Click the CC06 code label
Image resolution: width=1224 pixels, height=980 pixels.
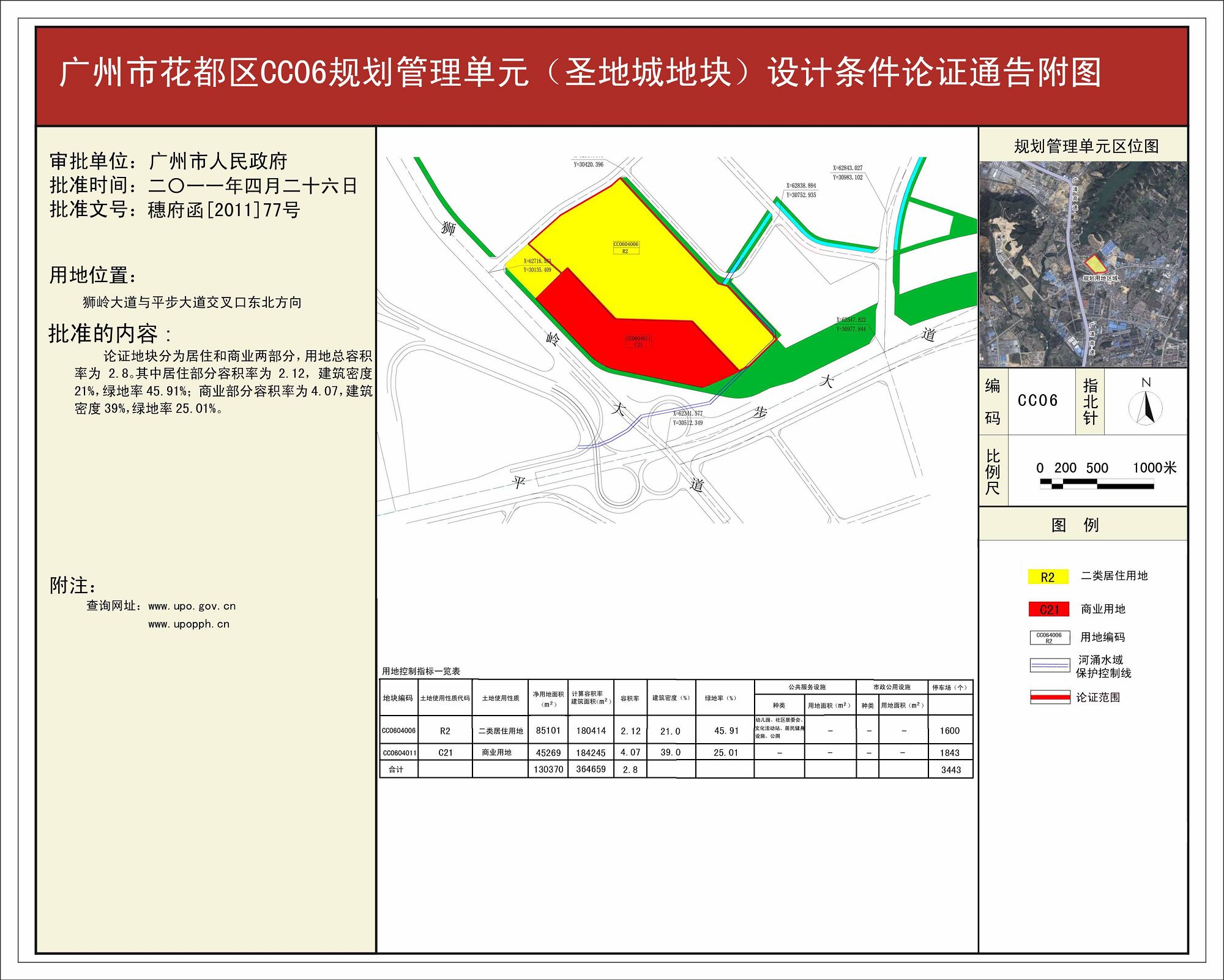coord(1037,401)
